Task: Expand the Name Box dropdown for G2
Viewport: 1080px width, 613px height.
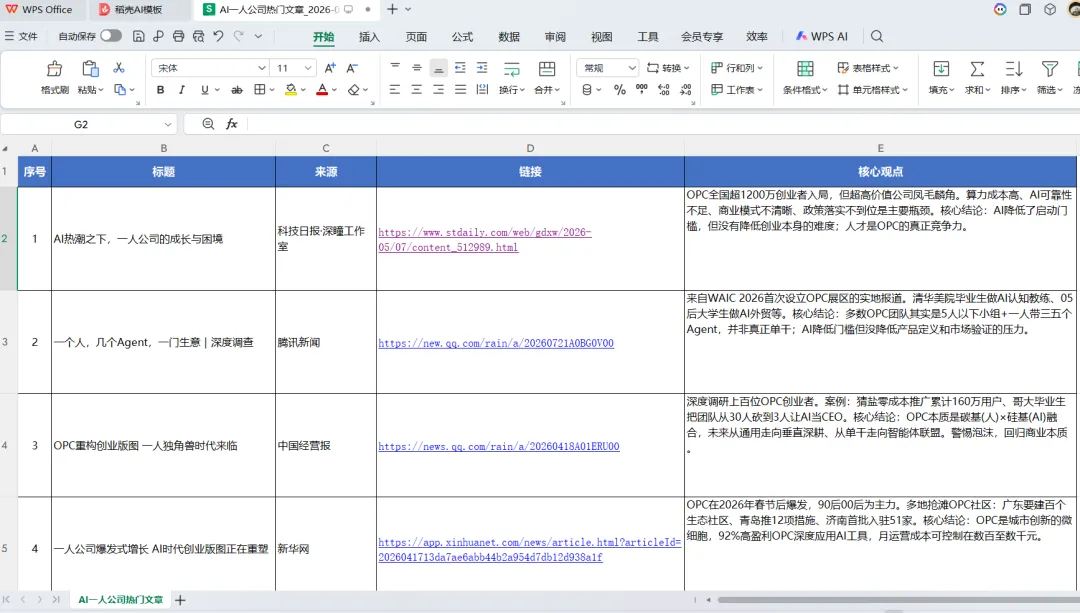Action: [167, 125]
